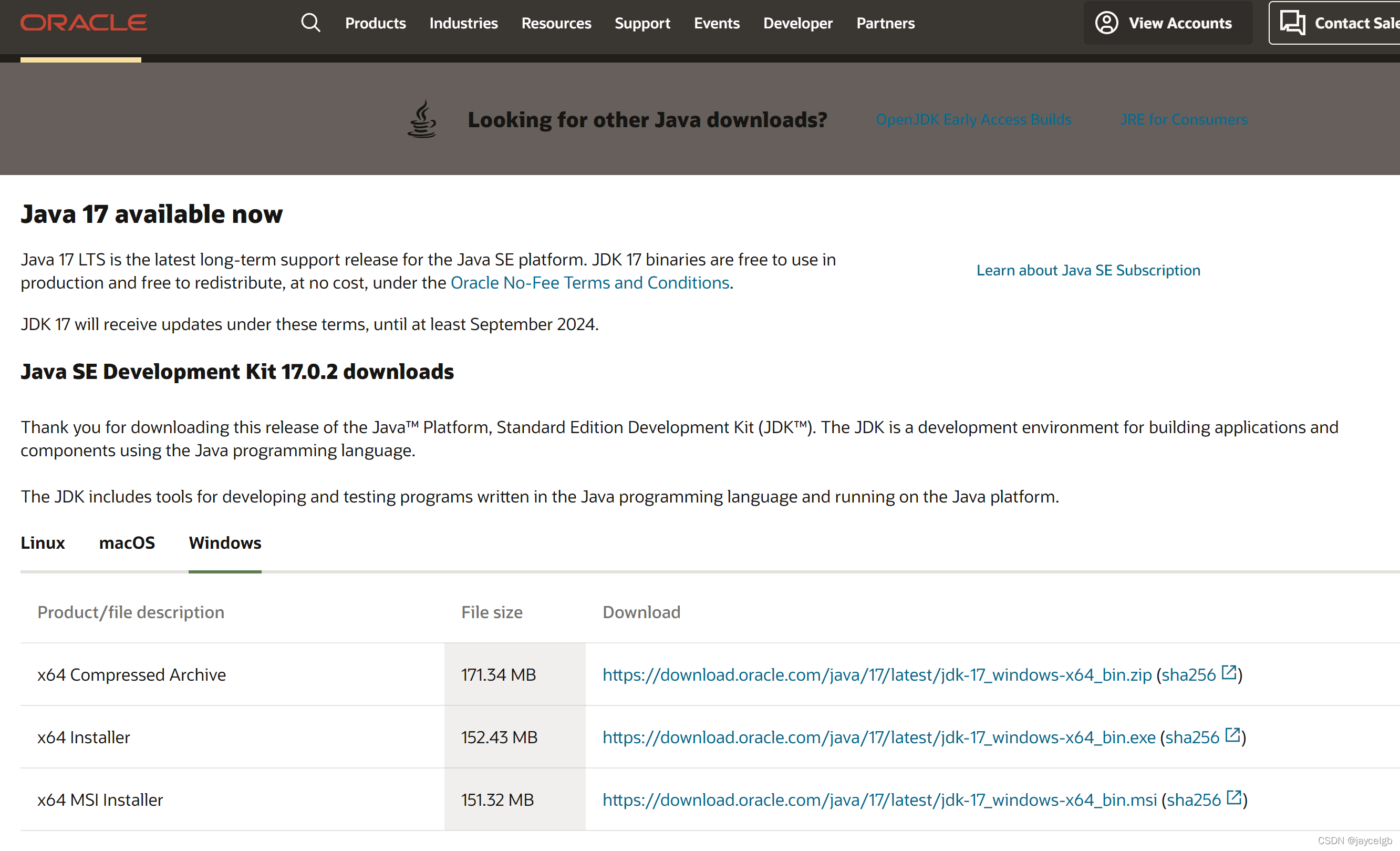
Task: Download the jdk-17 windows x64 zip link
Action: (877, 675)
